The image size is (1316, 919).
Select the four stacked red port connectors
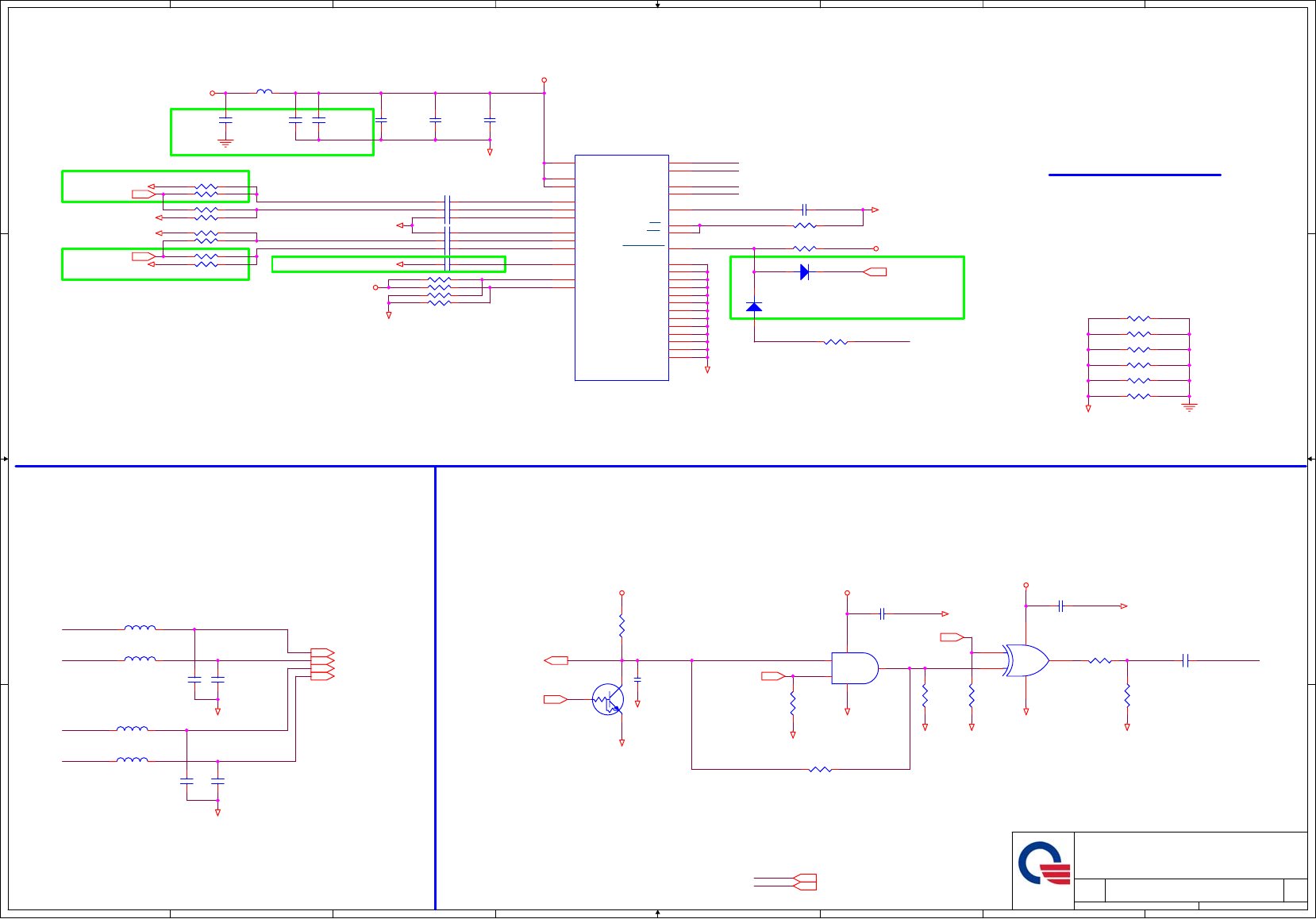322,664
